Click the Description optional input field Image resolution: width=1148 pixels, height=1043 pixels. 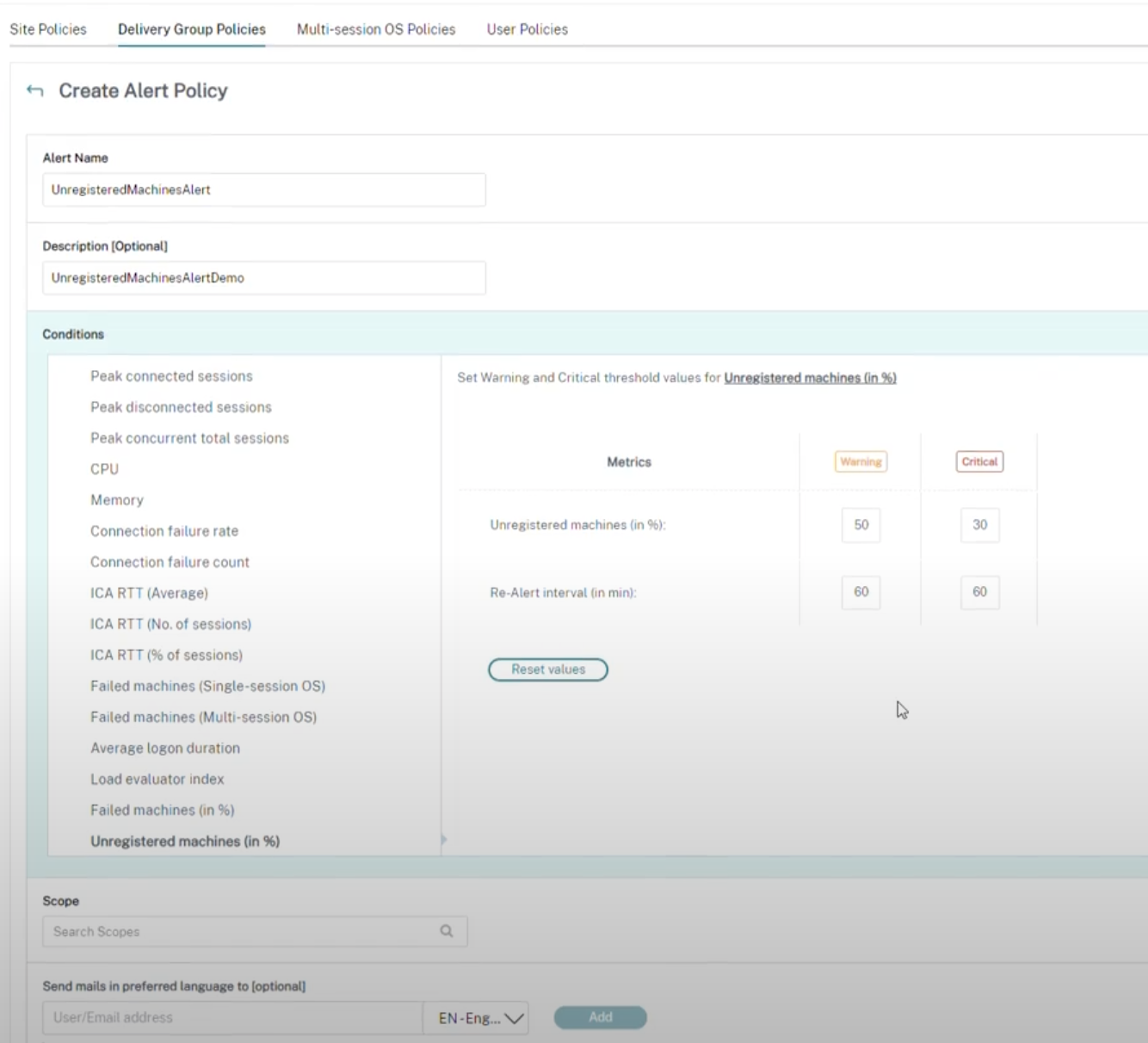tap(263, 278)
